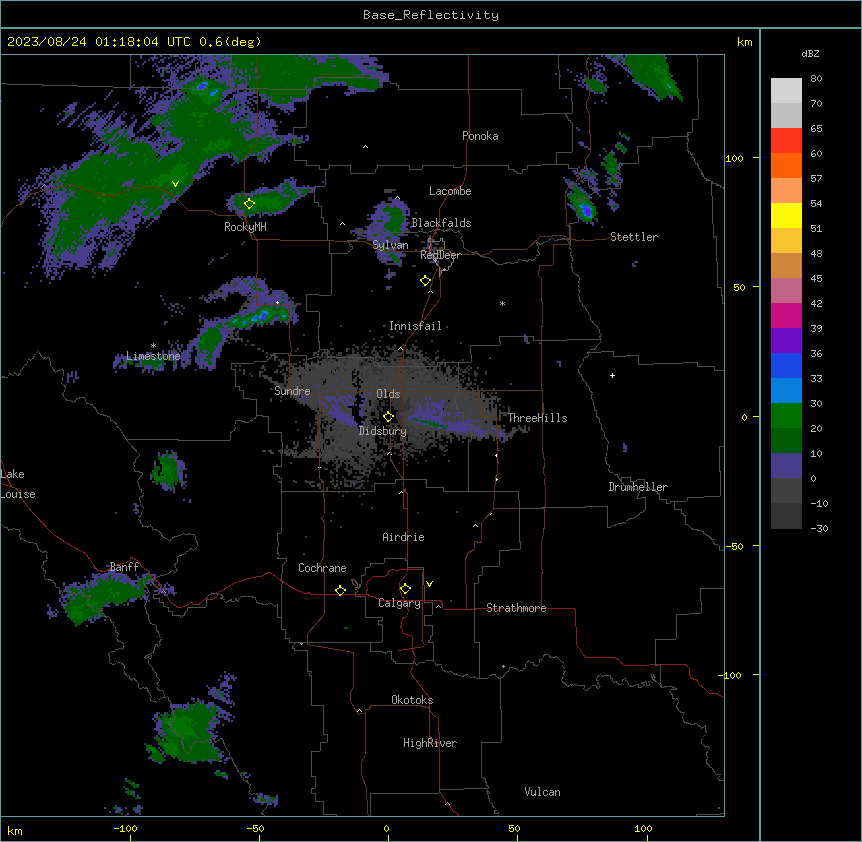Click the asterisk marker above Limestone label
This screenshot has height=842, width=862.
coord(153,346)
